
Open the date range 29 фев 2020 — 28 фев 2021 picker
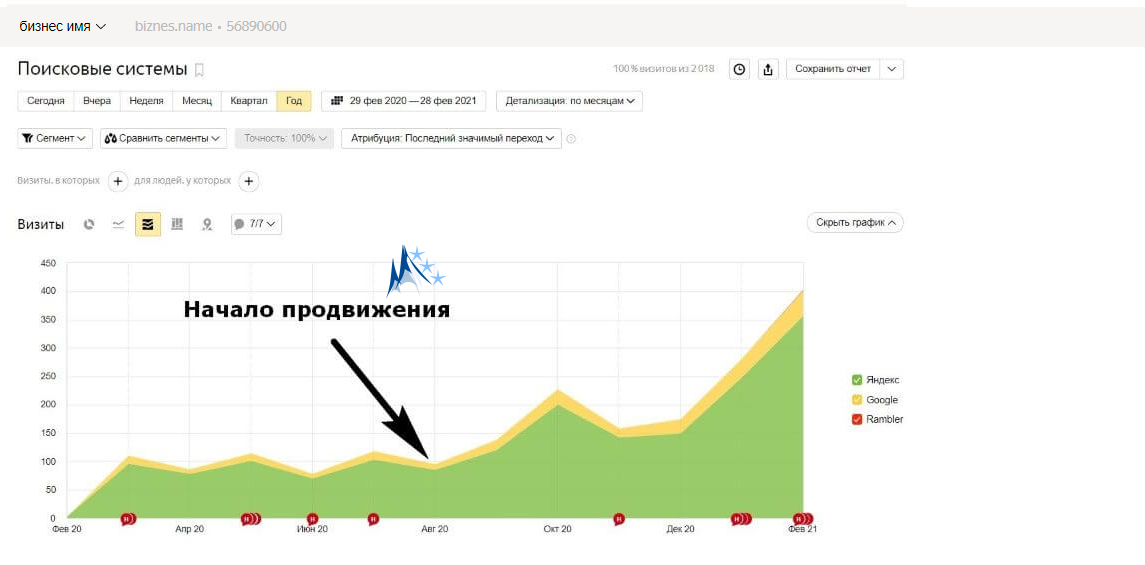[x=403, y=101]
